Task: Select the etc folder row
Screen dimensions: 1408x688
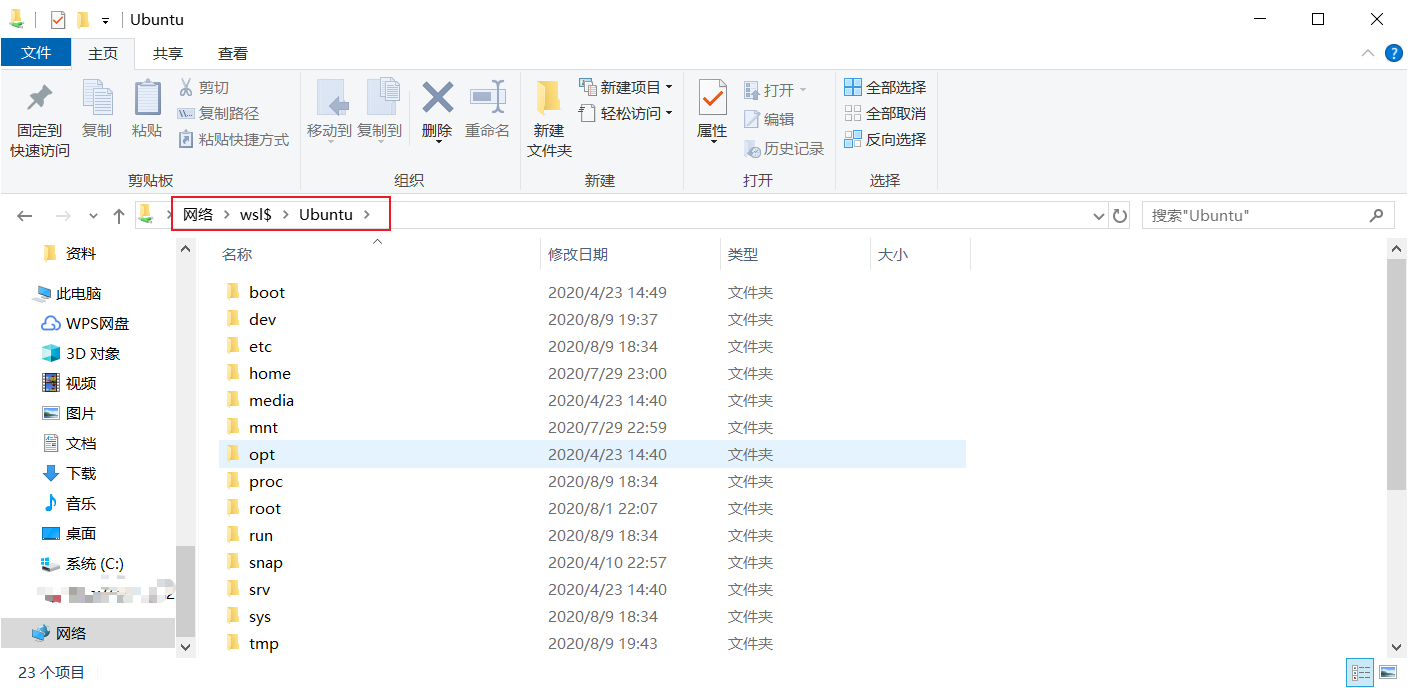Action: (592, 346)
